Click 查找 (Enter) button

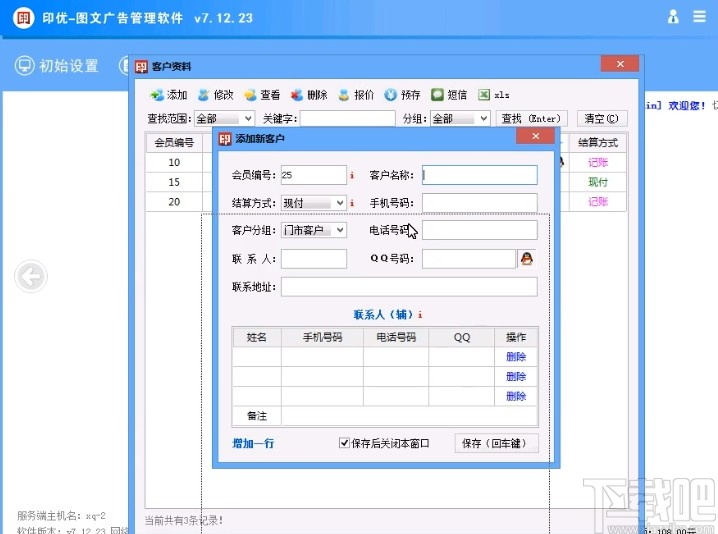coord(532,119)
